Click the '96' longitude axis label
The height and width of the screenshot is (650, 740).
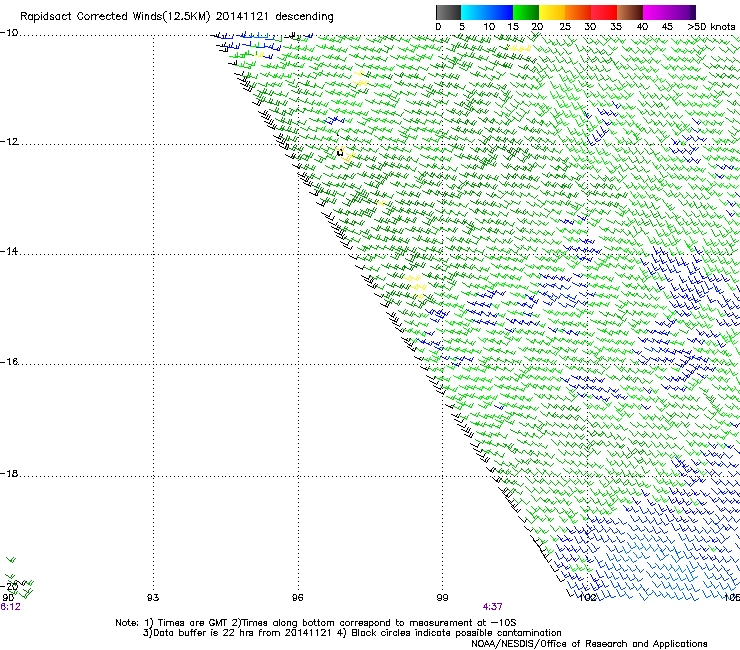(x=297, y=598)
